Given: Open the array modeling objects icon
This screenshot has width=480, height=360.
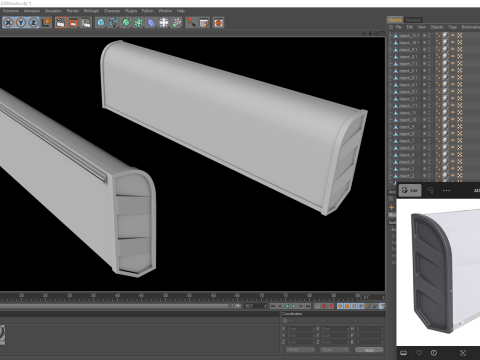Looking at the screenshot, I should coord(139,23).
